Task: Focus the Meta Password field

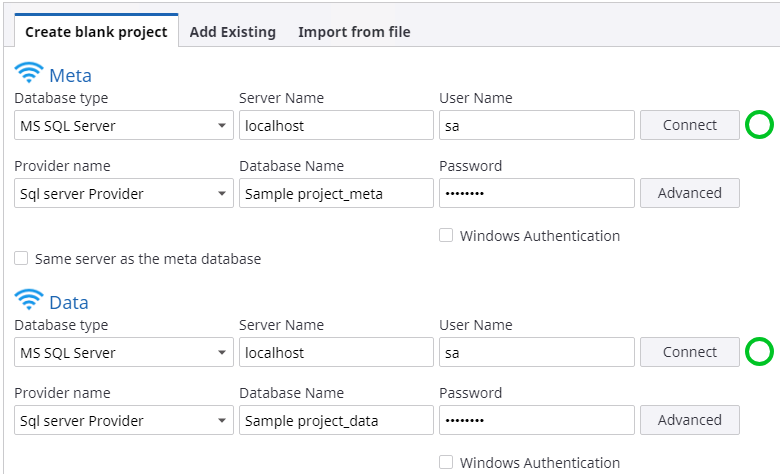Action: pyautogui.click(x=537, y=193)
